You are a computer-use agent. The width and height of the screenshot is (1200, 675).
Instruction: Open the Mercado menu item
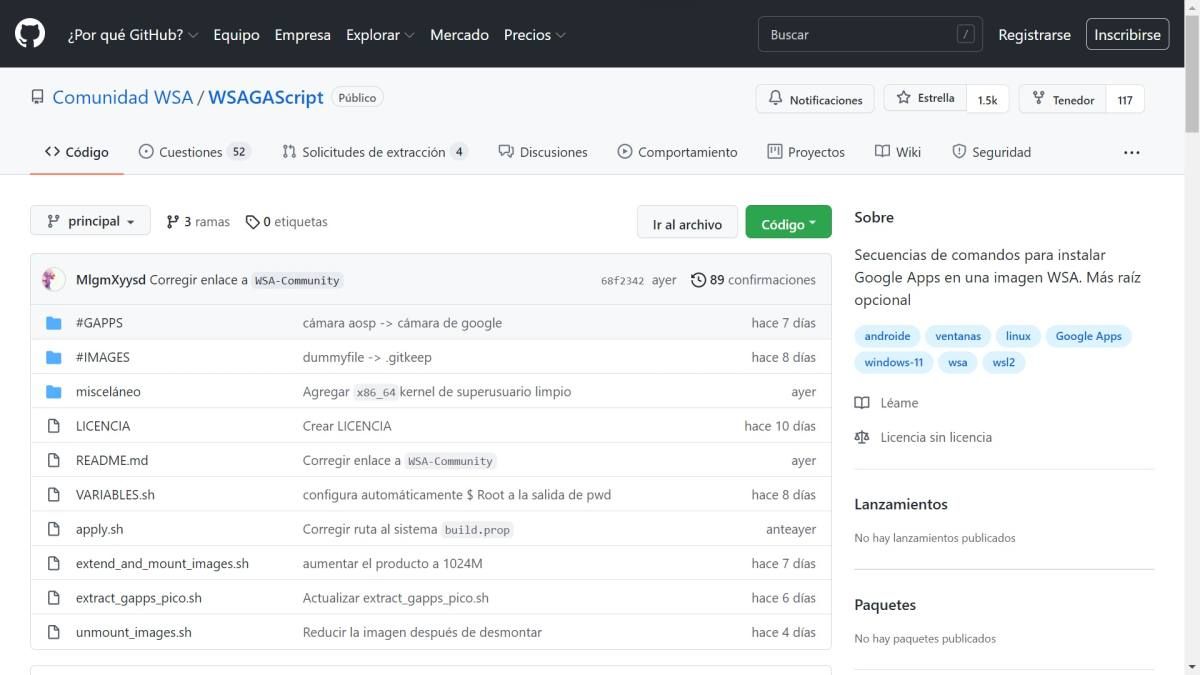tap(459, 35)
